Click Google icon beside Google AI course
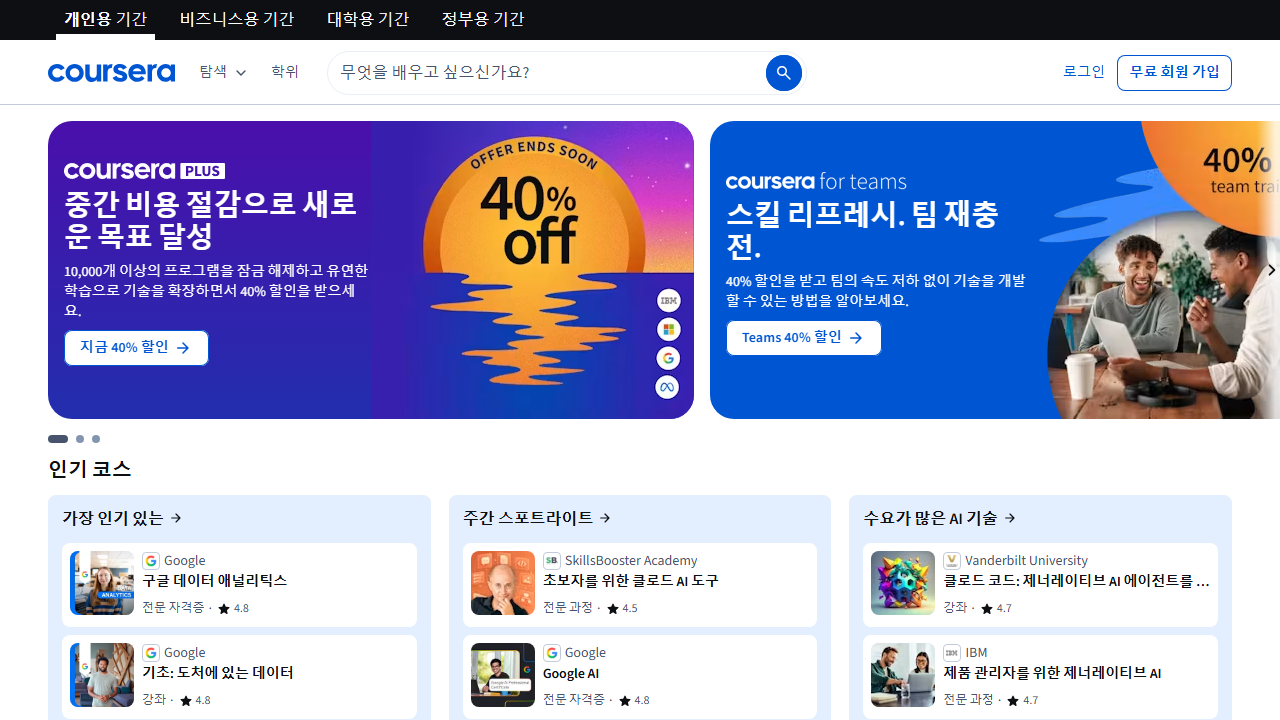1280x720 pixels. coord(552,653)
